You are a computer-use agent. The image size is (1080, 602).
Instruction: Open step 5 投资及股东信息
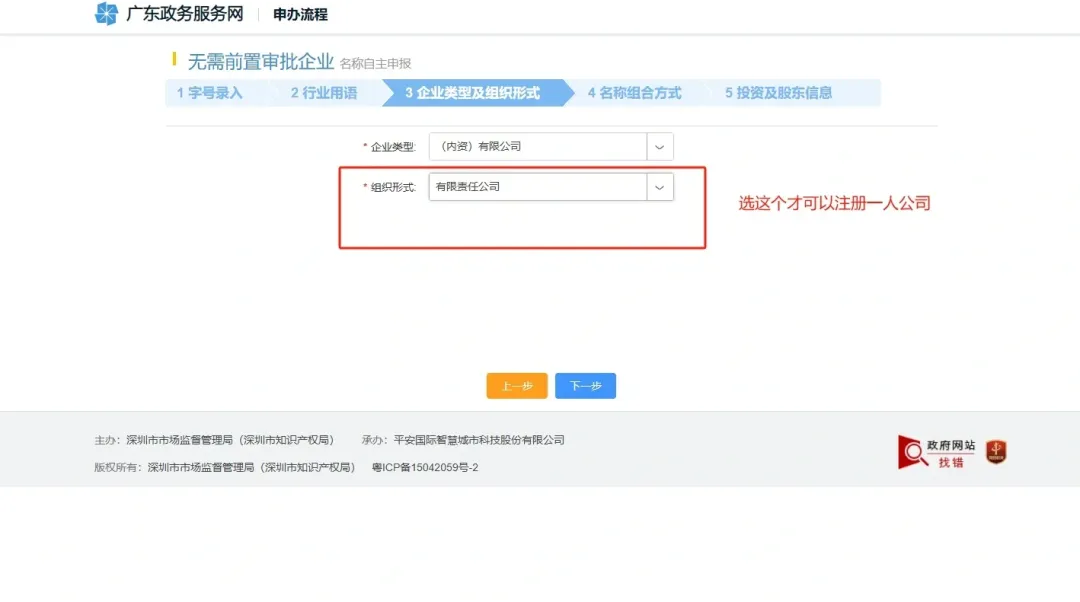coord(790,93)
